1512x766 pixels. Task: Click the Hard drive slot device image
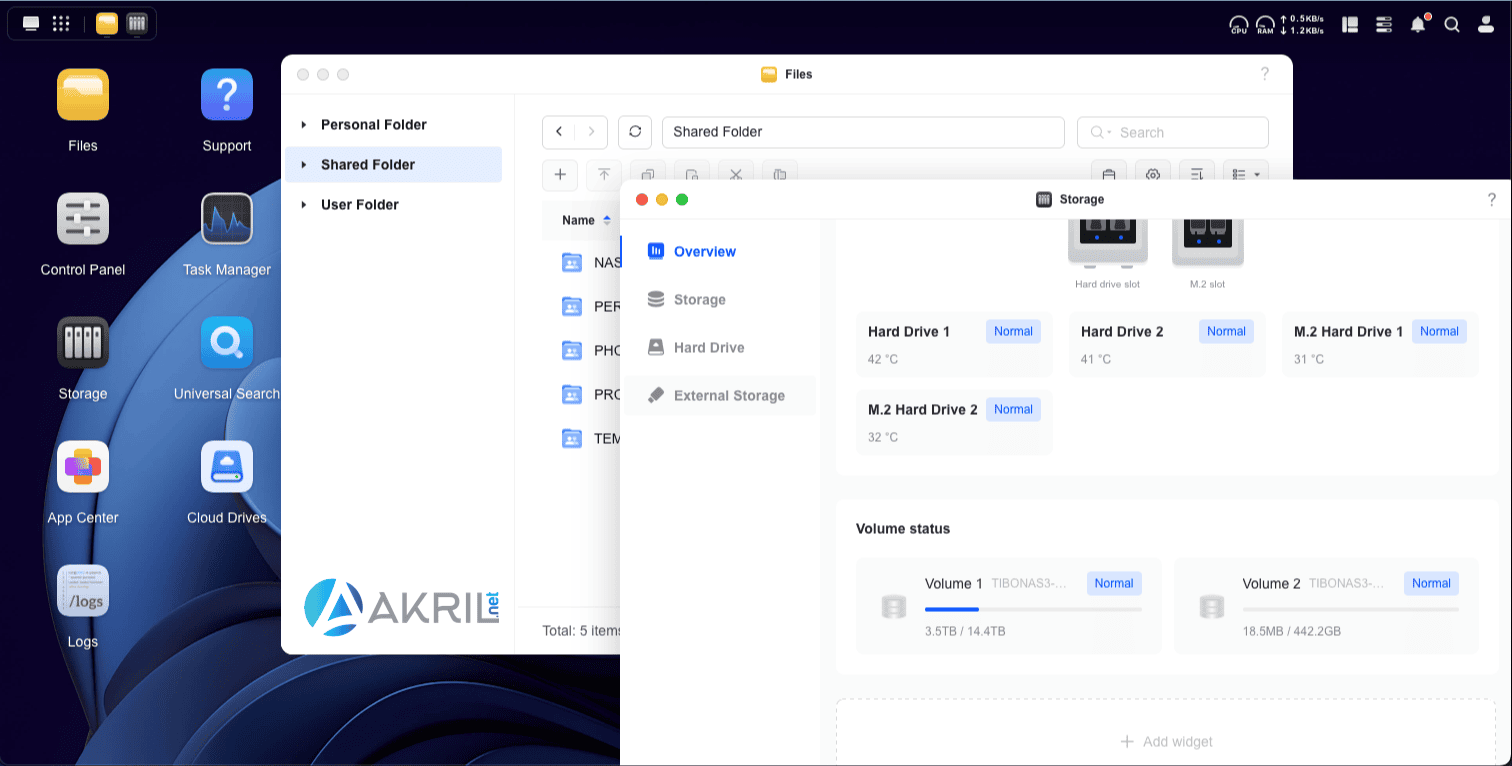1107,243
